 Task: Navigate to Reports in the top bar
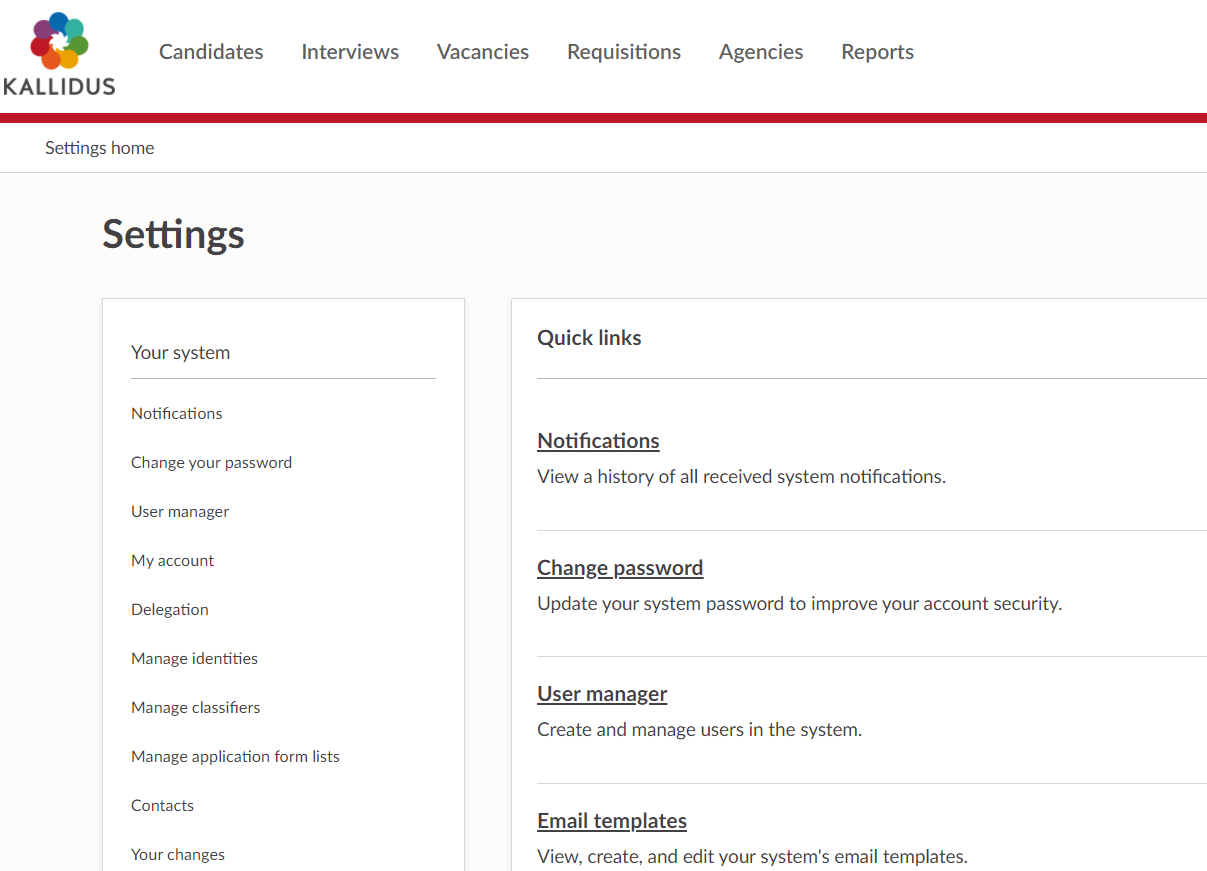(877, 52)
